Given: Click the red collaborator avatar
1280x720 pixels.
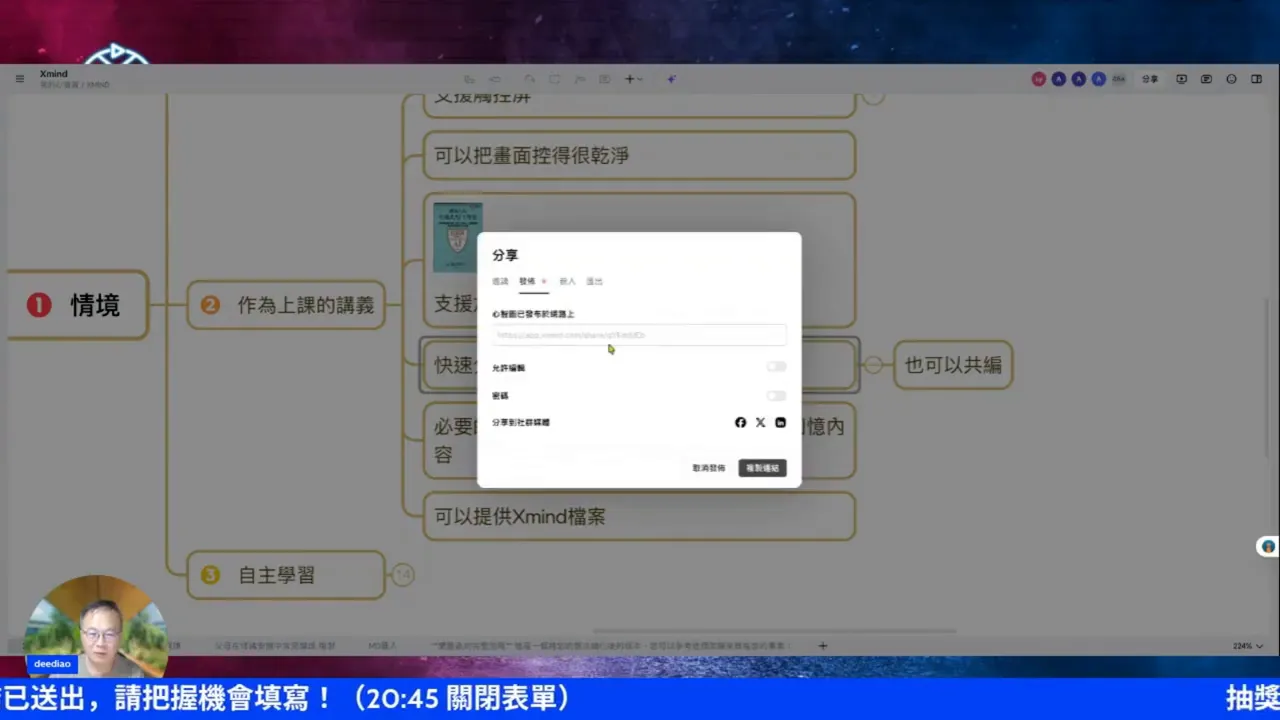Looking at the screenshot, I should pyautogui.click(x=1038, y=79).
